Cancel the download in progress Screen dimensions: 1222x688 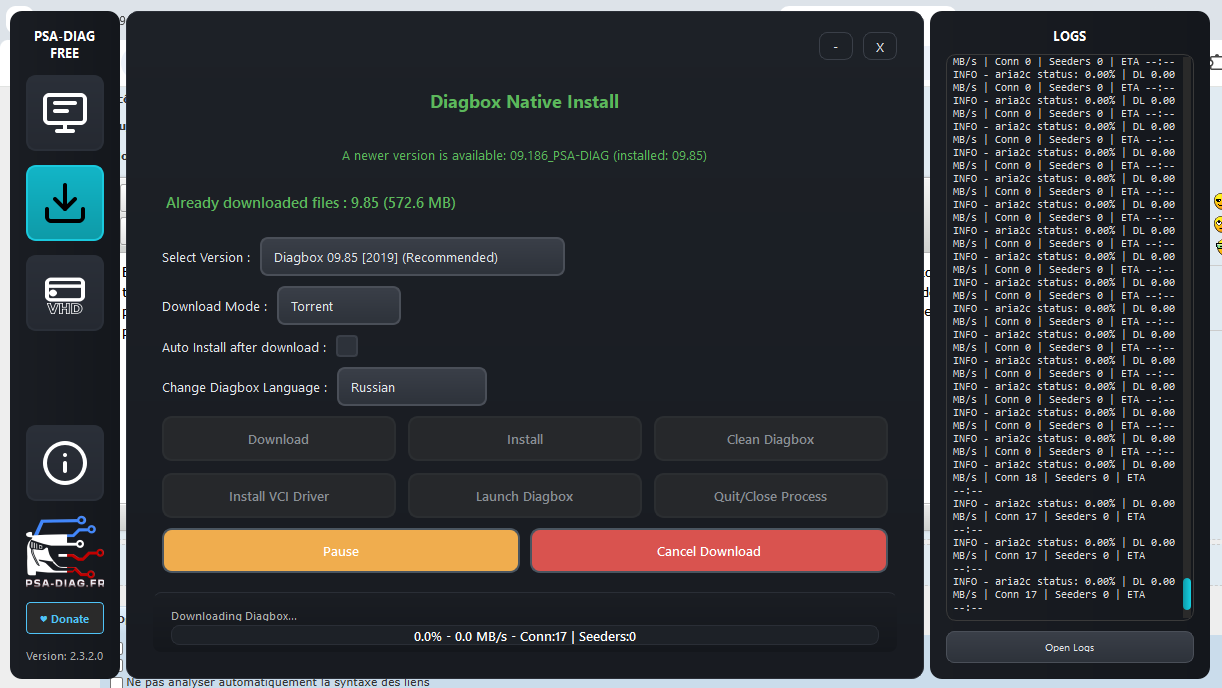709,551
